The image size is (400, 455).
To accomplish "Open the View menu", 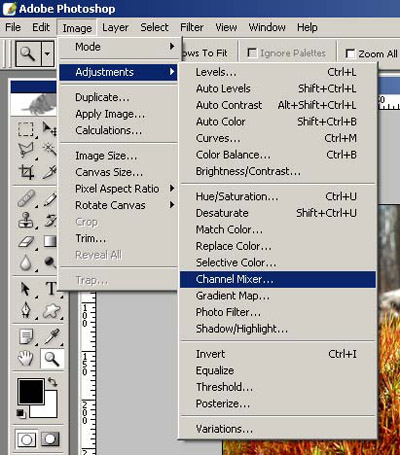I will tap(226, 27).
